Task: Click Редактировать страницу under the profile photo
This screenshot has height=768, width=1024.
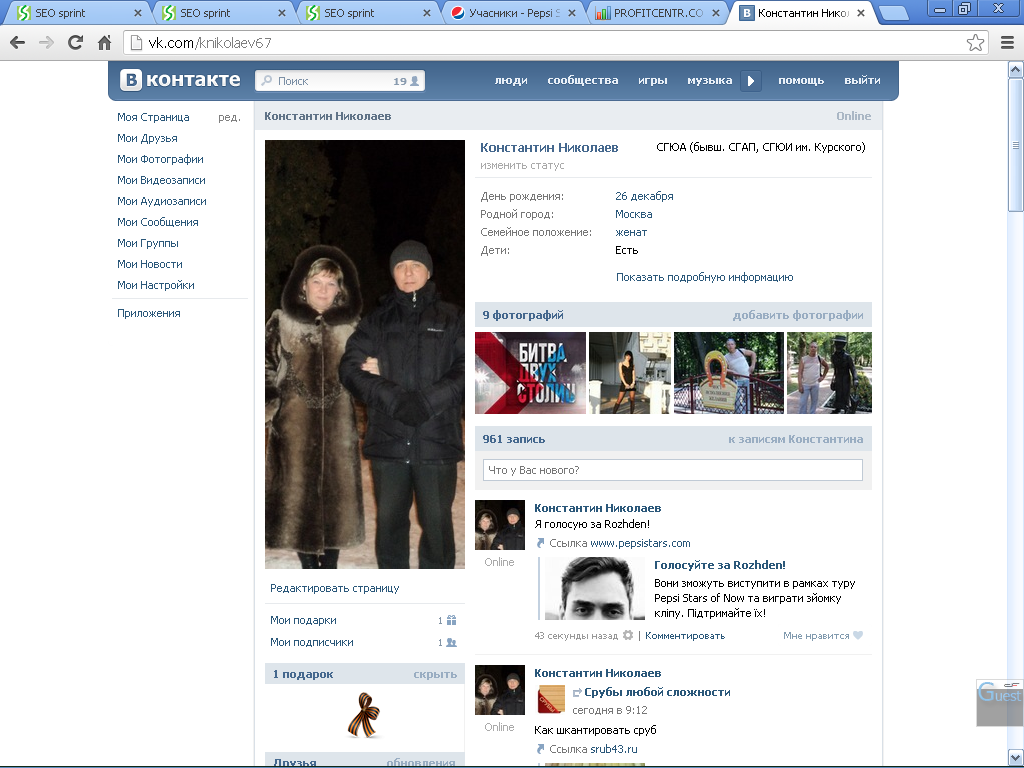Action: [x=334, y=588]
